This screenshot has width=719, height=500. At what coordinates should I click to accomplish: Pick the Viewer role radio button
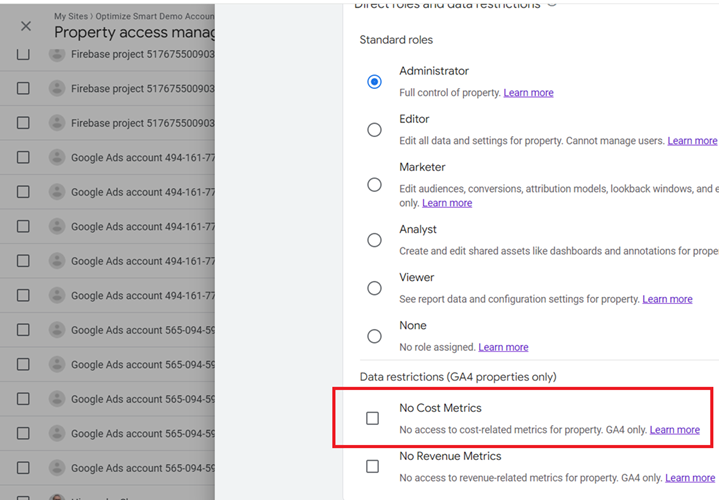(374, 288)
